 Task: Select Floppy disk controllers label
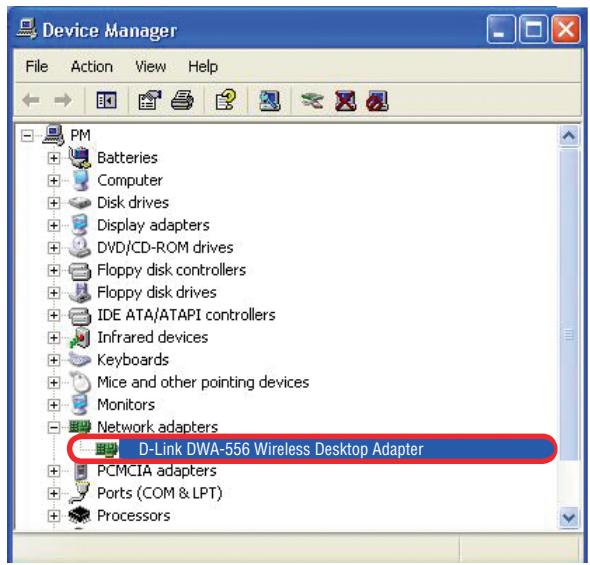[x=172, y=270]
